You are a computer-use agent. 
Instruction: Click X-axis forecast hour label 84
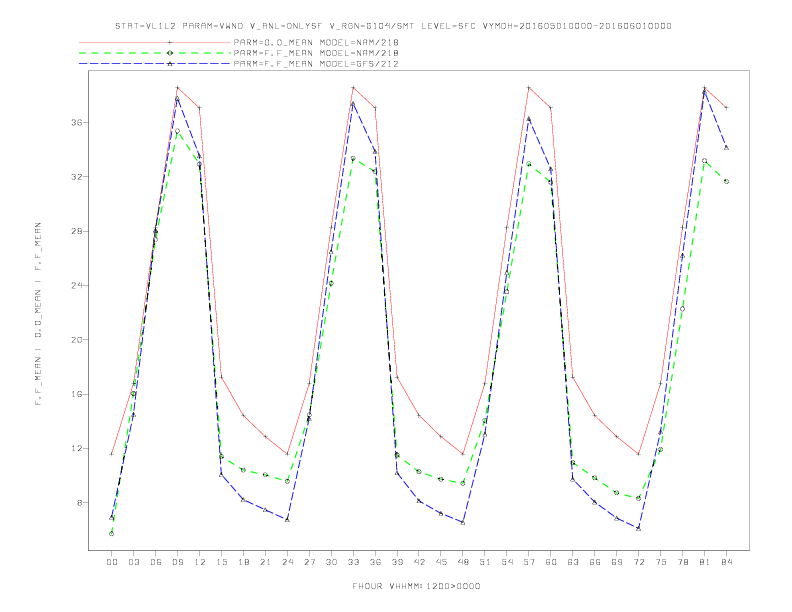tap(726, 562)
